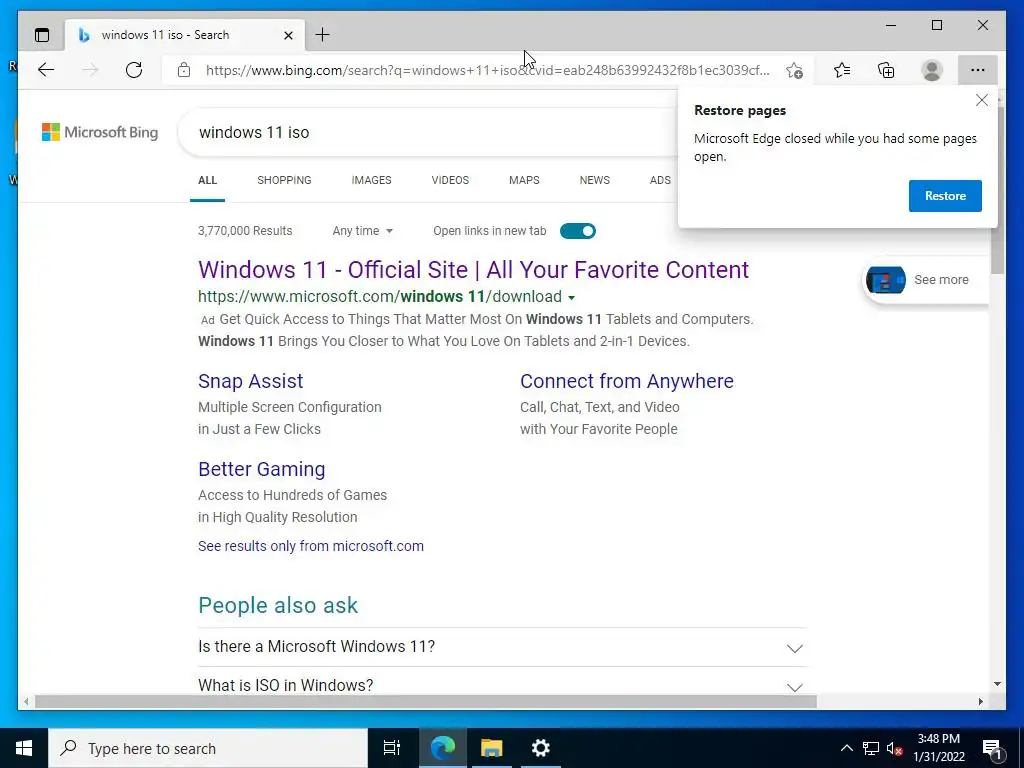The image size is (1024, 768).
Task: Open Settings gear on taskbar
Action: coord(541,748)
